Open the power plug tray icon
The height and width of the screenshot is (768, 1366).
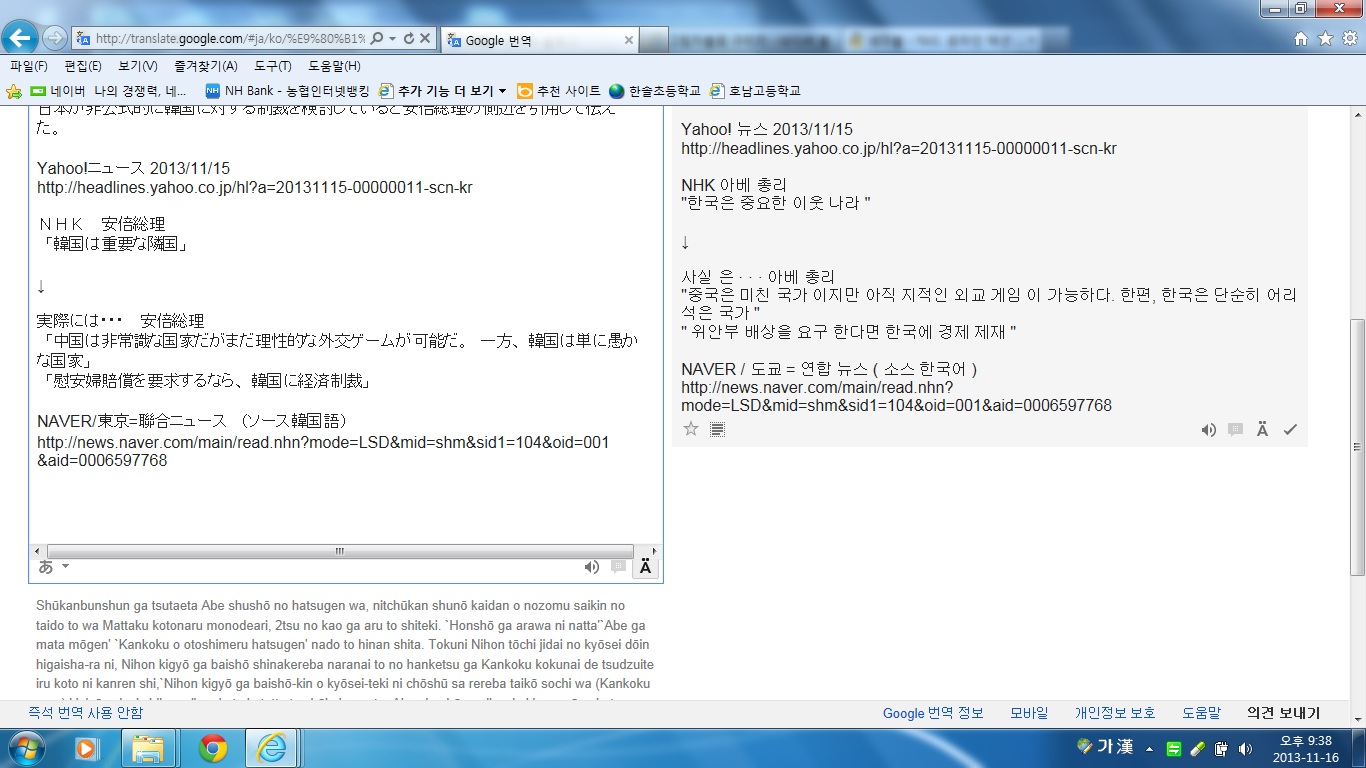(x=1221, y=748)
